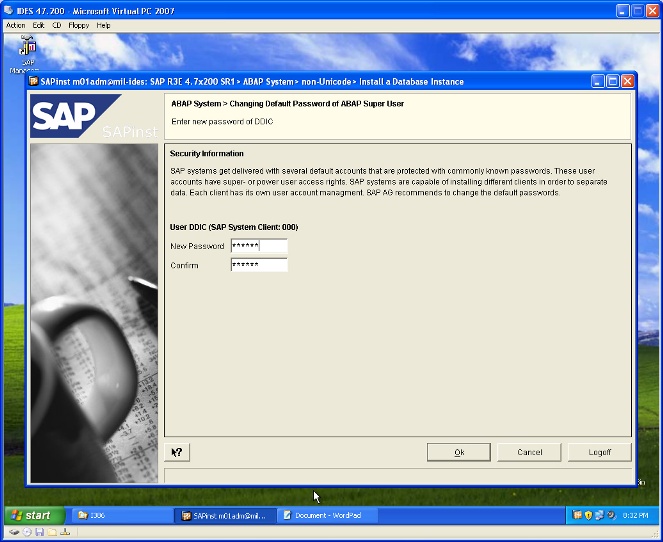This screenshot has width=663, height=542.
Task: Click the Logoff button
Action: point(599,452)
